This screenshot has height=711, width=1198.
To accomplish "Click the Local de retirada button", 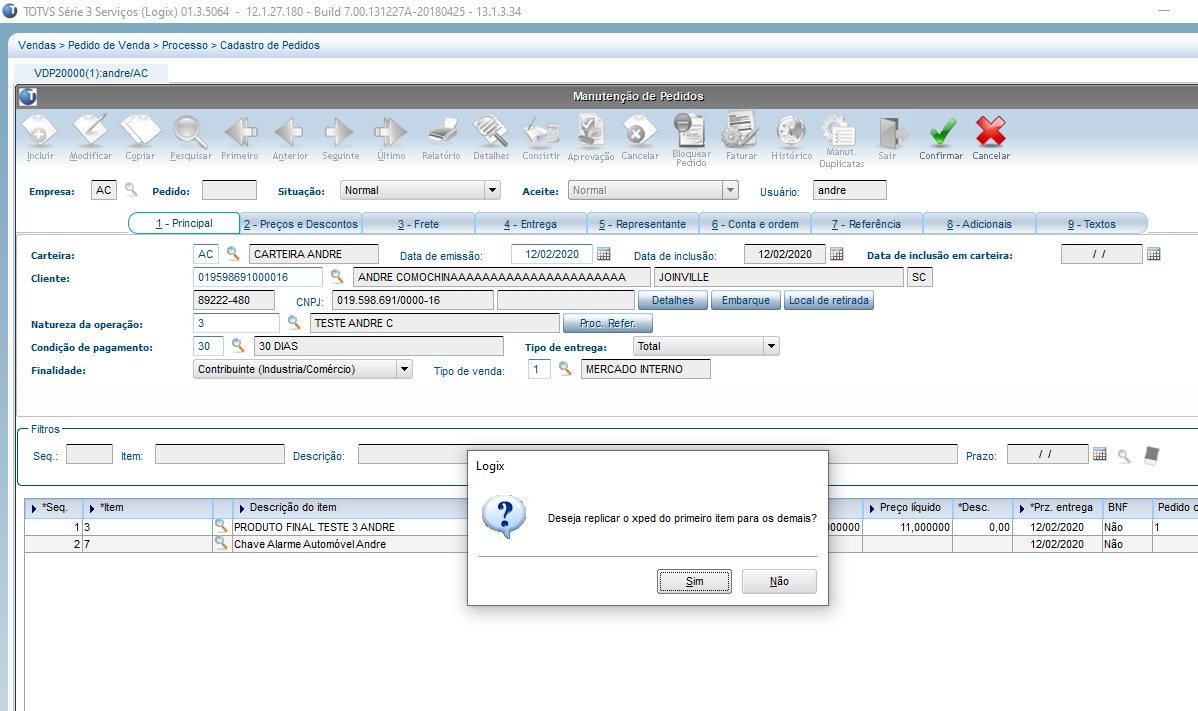I will (828, 300).
